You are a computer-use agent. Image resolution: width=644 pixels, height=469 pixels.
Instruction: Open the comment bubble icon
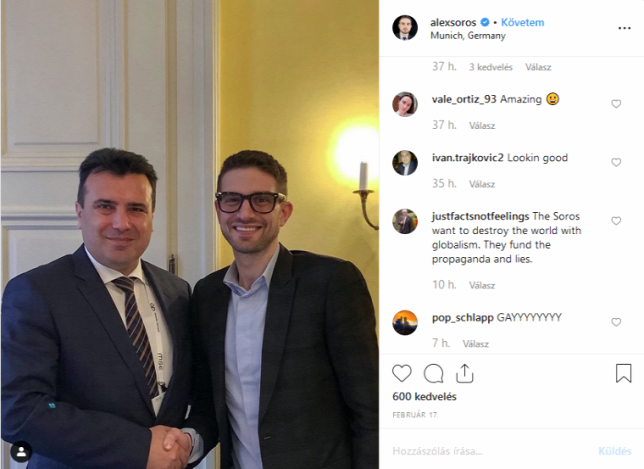pyautogui.click(x=433, y=373)
